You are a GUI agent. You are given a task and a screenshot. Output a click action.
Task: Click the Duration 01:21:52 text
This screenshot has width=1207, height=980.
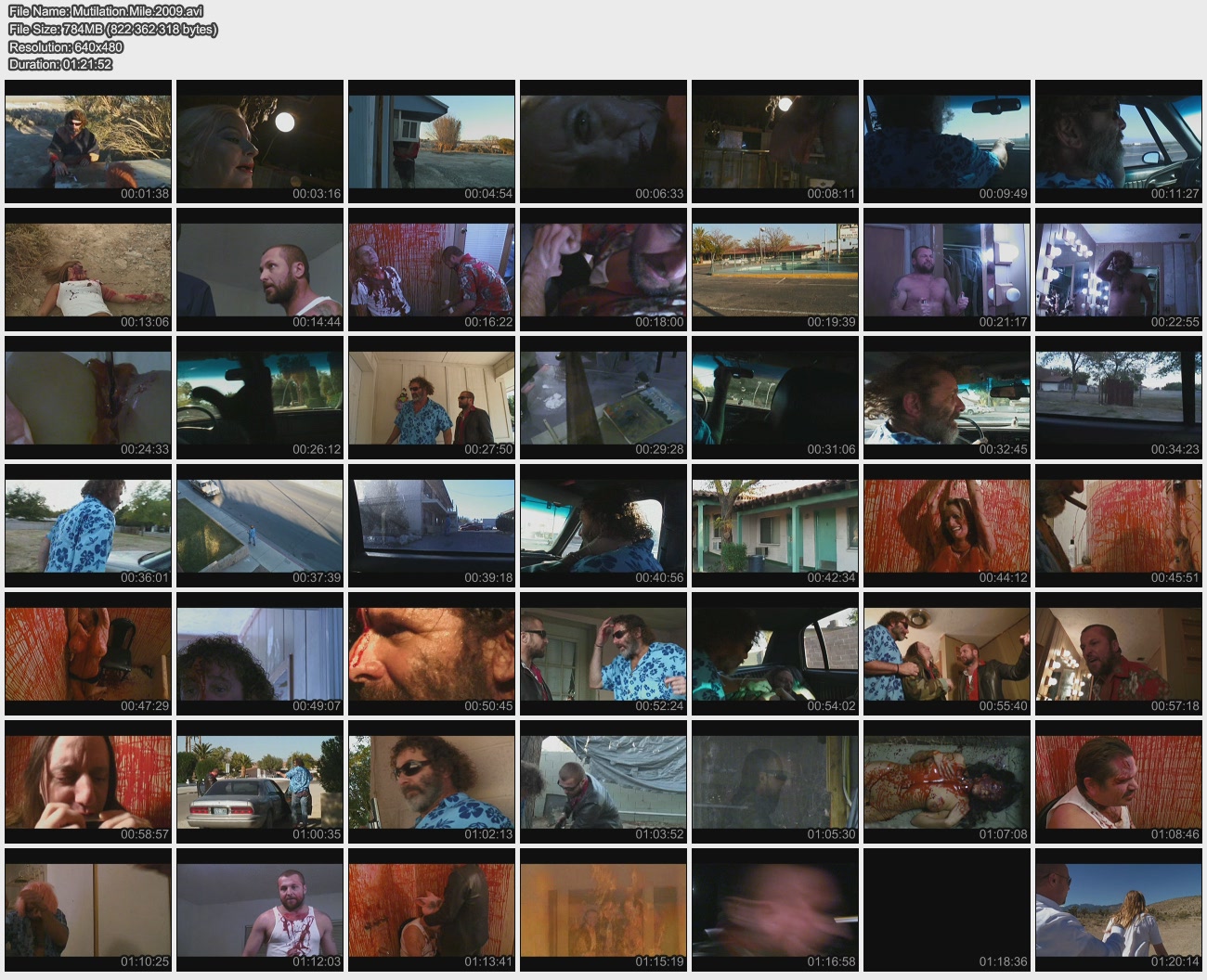(x=60, y=64)
